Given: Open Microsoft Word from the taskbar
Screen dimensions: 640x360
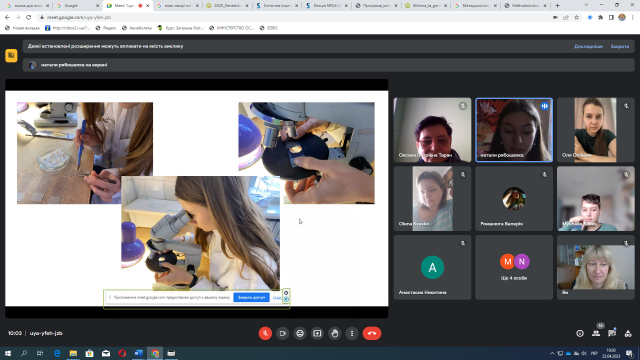Looking at the screenshot, I should coord(138,353).
